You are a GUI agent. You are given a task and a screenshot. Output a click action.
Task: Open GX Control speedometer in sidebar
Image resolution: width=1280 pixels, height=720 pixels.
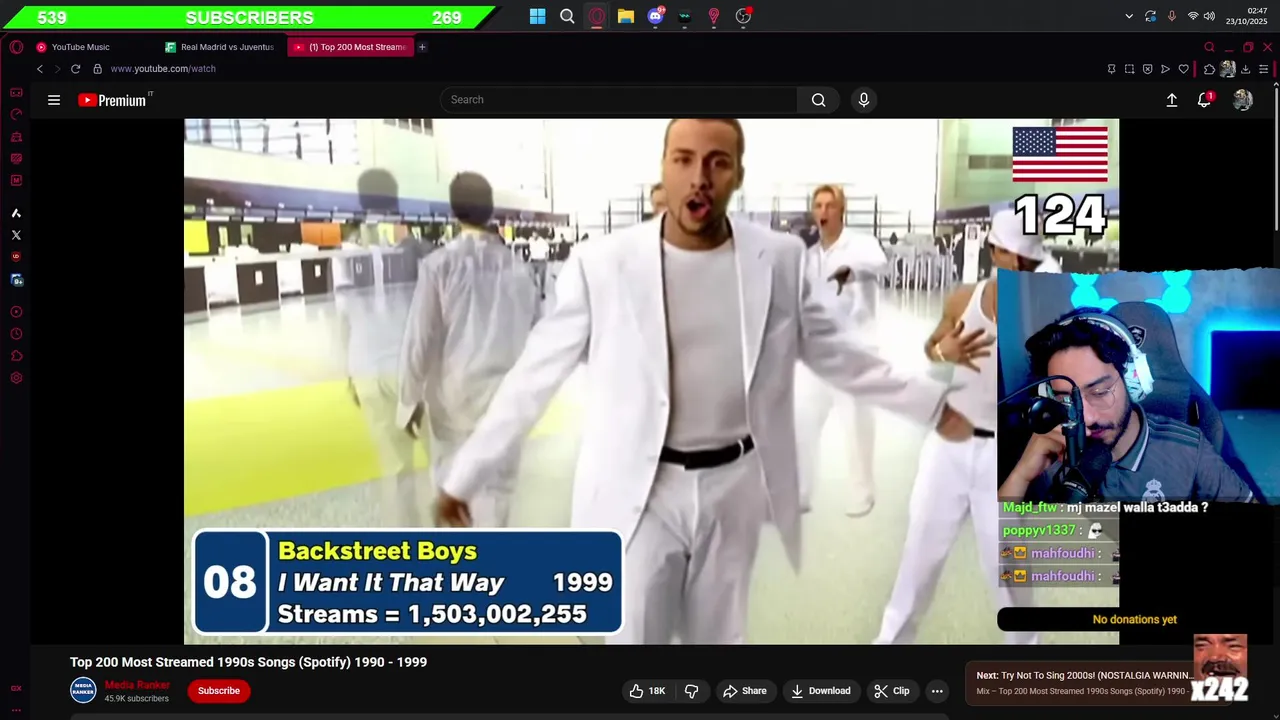point(16,114)
